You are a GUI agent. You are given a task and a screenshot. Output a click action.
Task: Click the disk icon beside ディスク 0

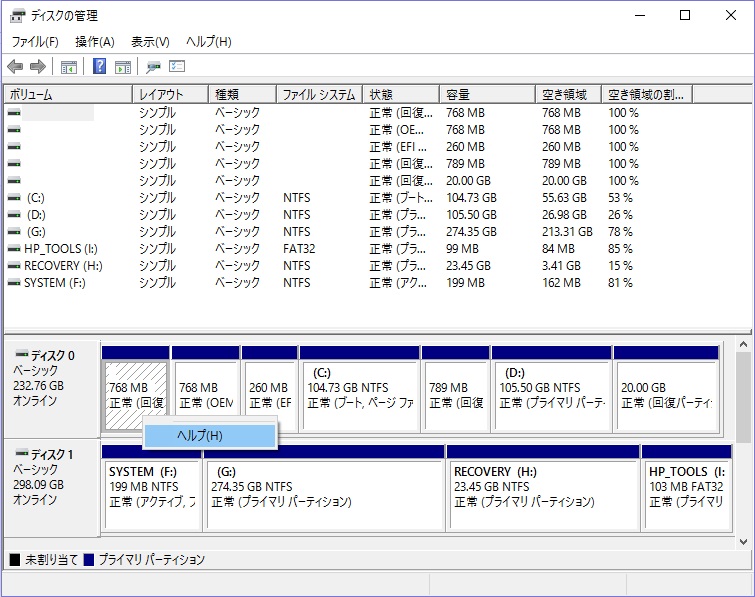coord(22,354)
